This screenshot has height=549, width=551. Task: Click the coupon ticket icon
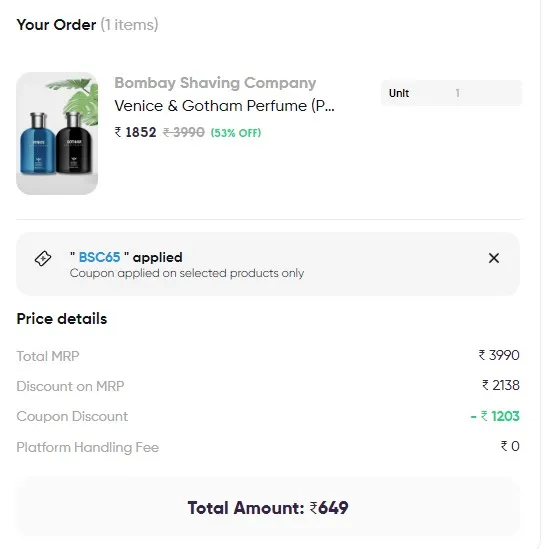[x=43, y=258]
